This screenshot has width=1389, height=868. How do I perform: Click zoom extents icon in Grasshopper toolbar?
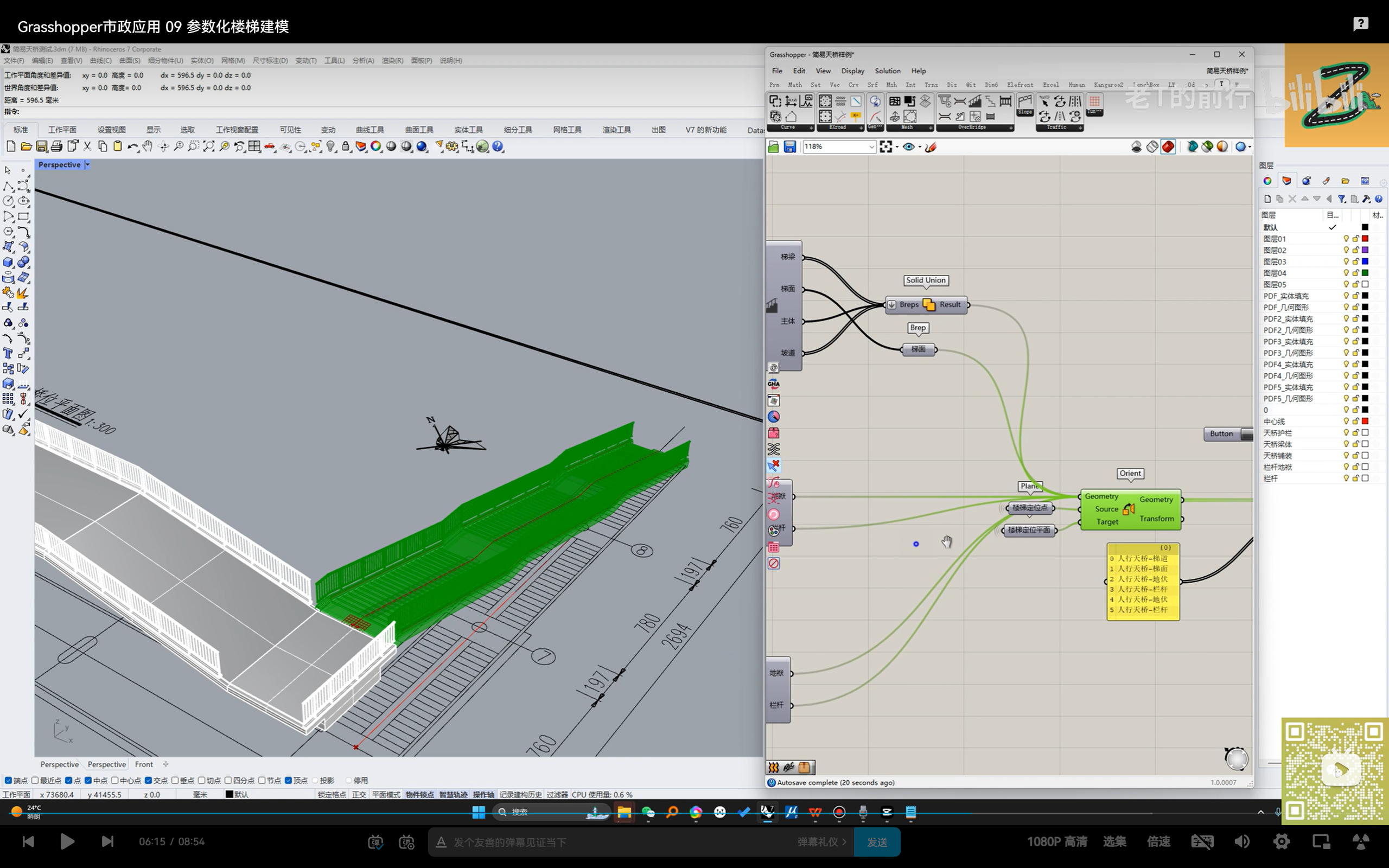click(885, 147)
